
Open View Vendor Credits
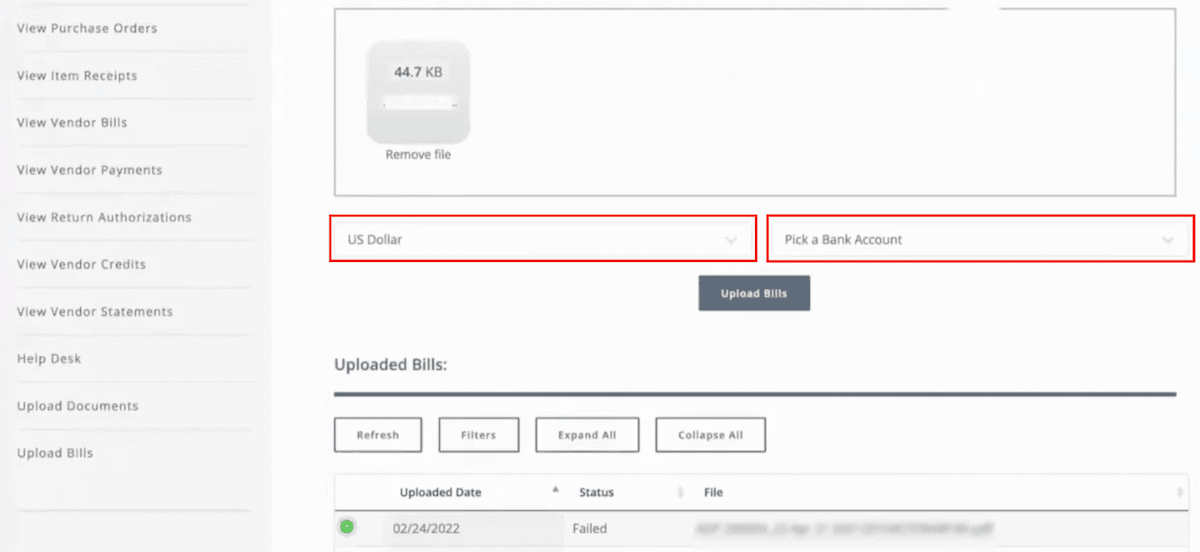point(81,264)
